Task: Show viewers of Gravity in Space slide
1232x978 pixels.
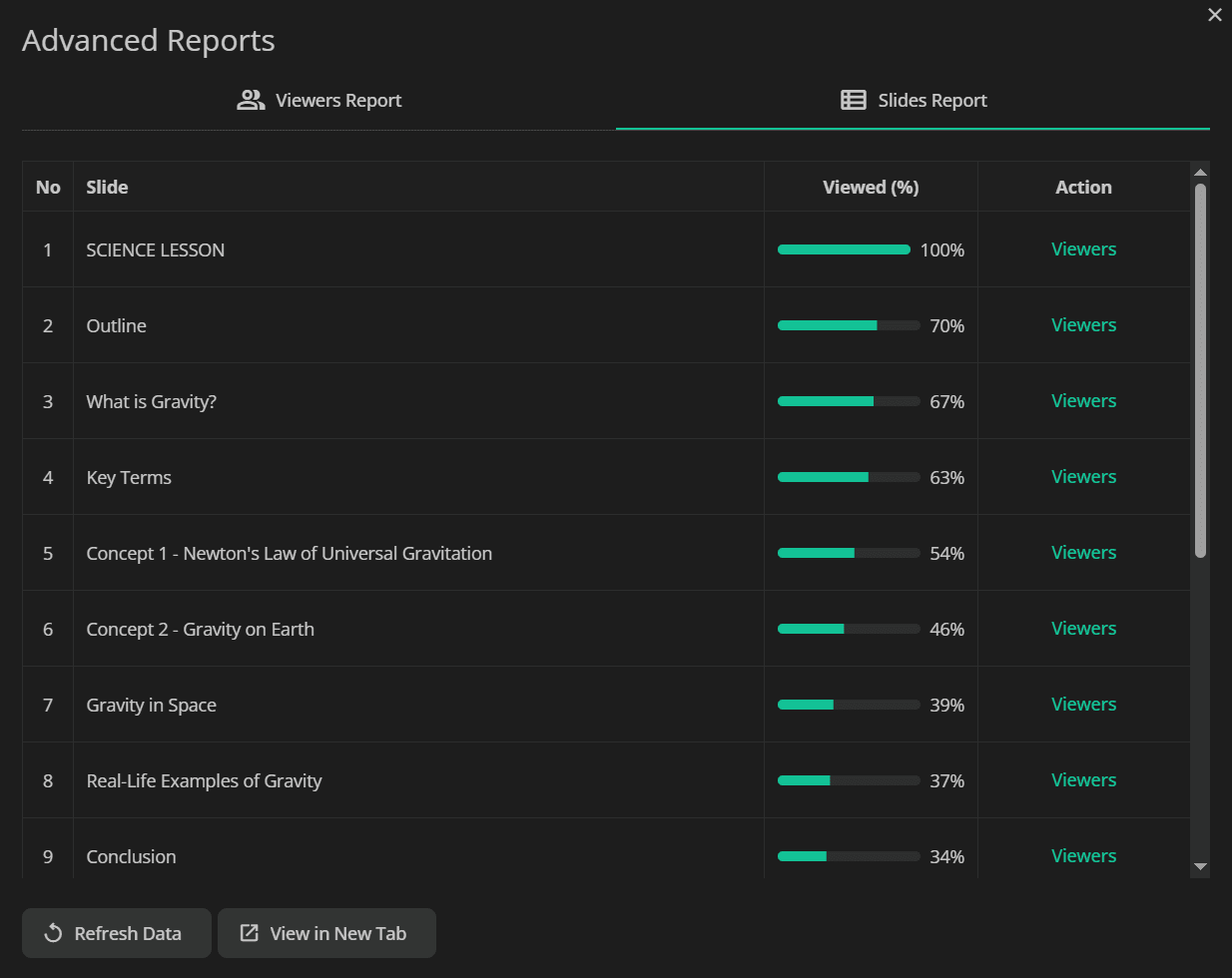Action: point(1083,705)
